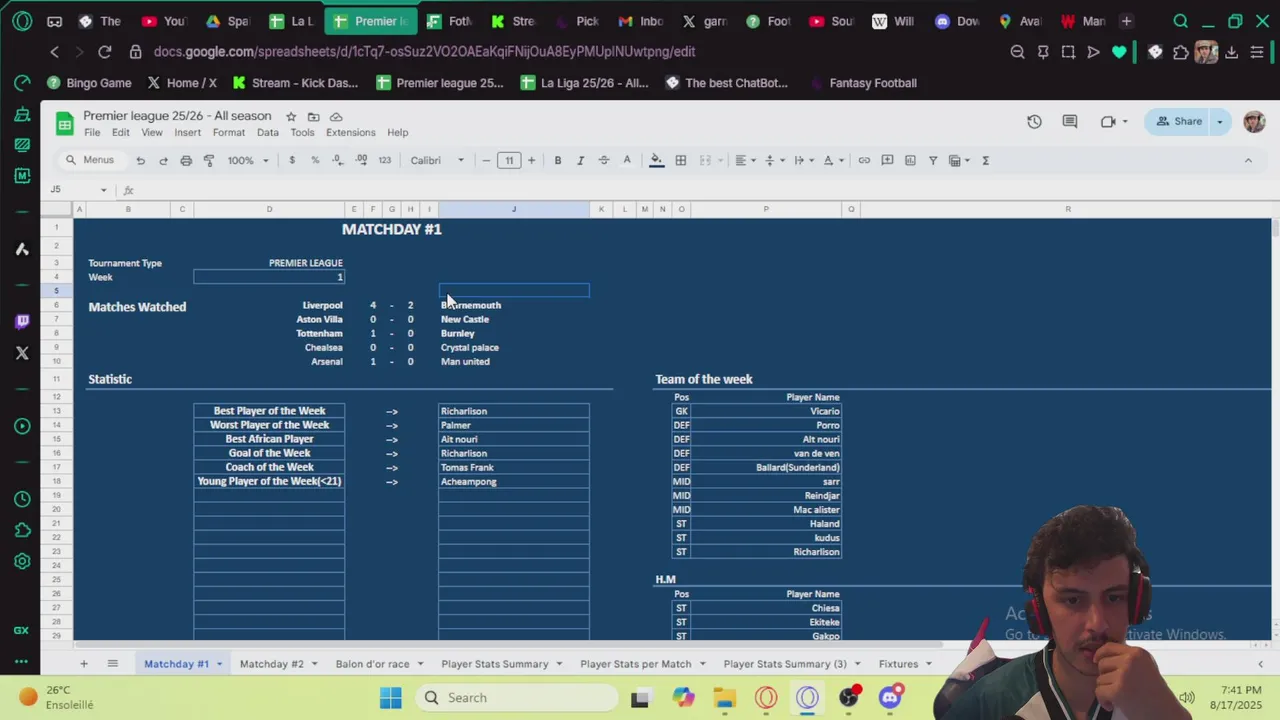Open the Calibri font dropdown
This screenshot has height=720, width=1280.
(x=437, y=160)
